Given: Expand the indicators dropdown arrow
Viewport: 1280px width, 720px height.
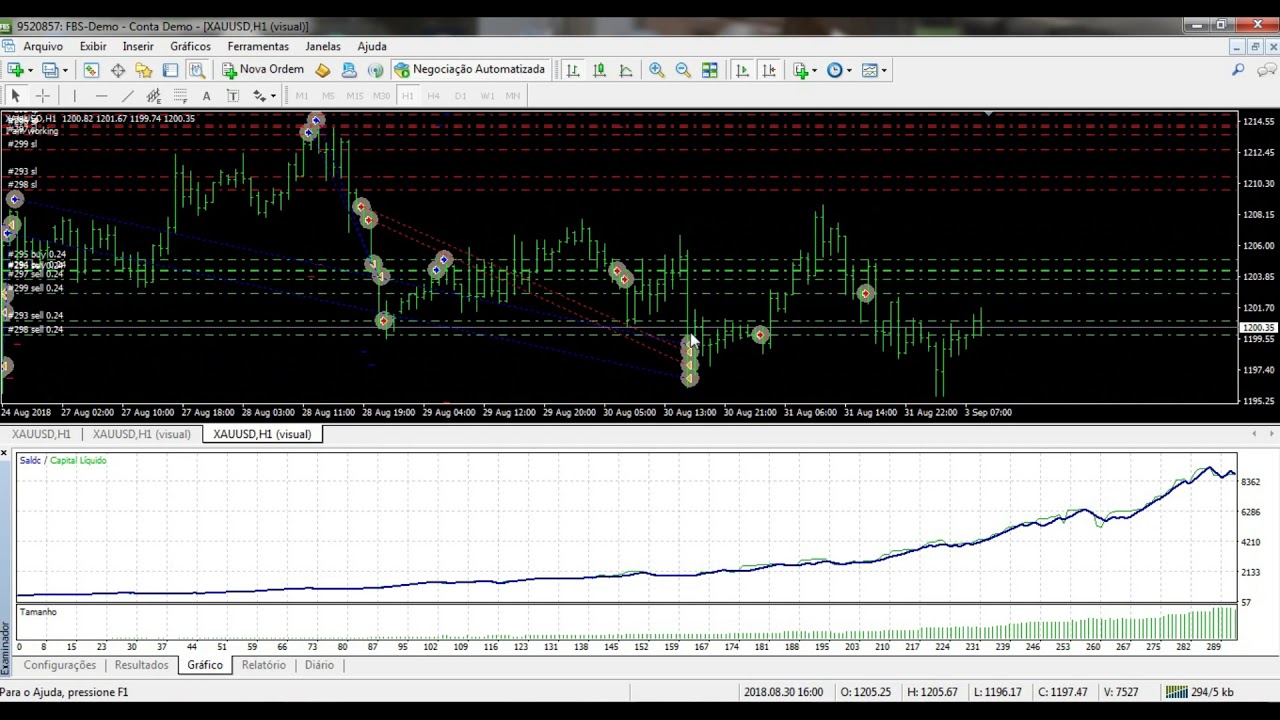Looking at the screenshot, I should point(815,70).
